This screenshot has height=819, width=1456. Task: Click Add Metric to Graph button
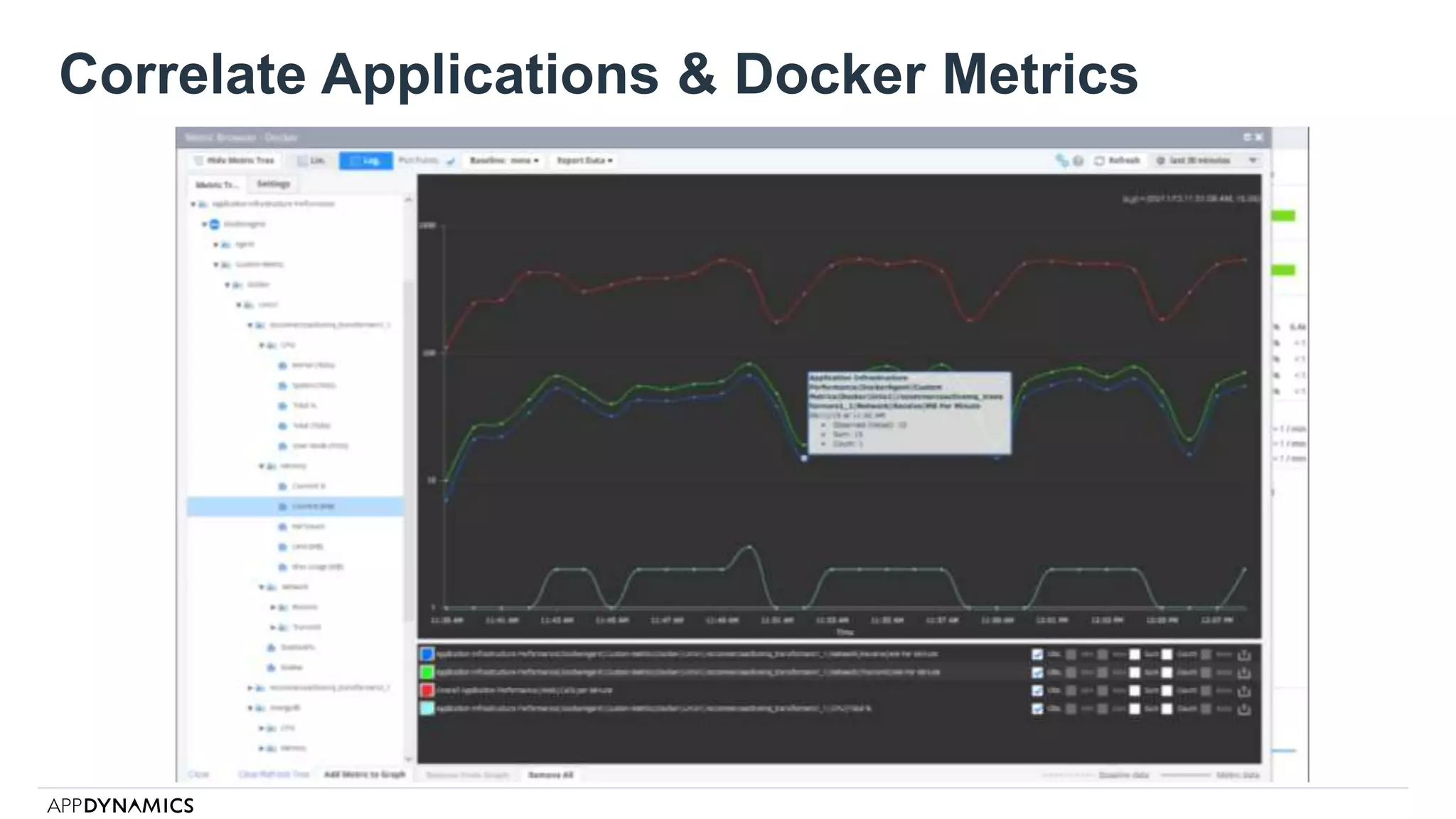[x=365, y=774]
